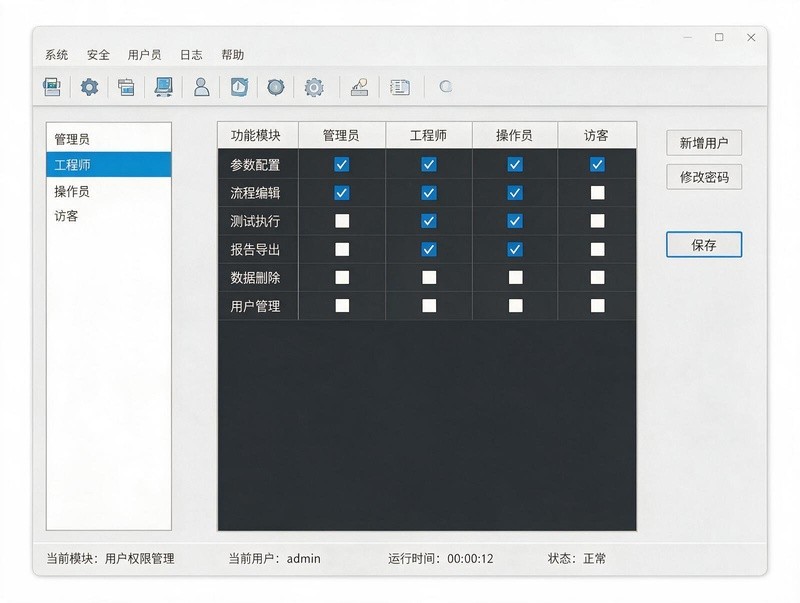The height and width of the screenshot is (603, 800).
Task: Click the 操作员 column header
Action: click(x=515, y=135)
